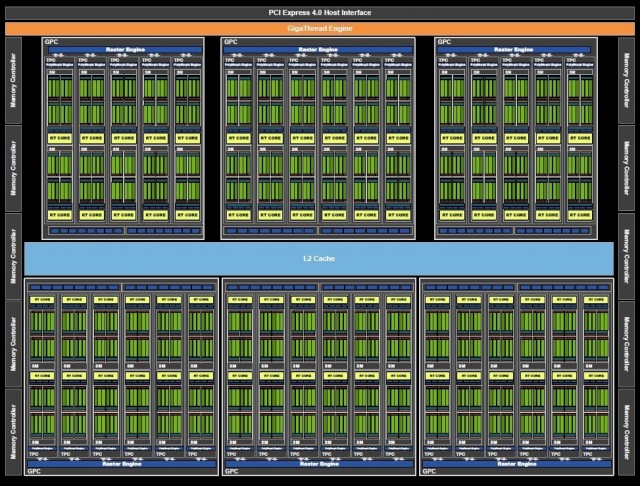The height and width of the screenshot is (486, 640).
Task: Click the fourth Memory Controller from top, left side
Action: [x=13, y=344]
